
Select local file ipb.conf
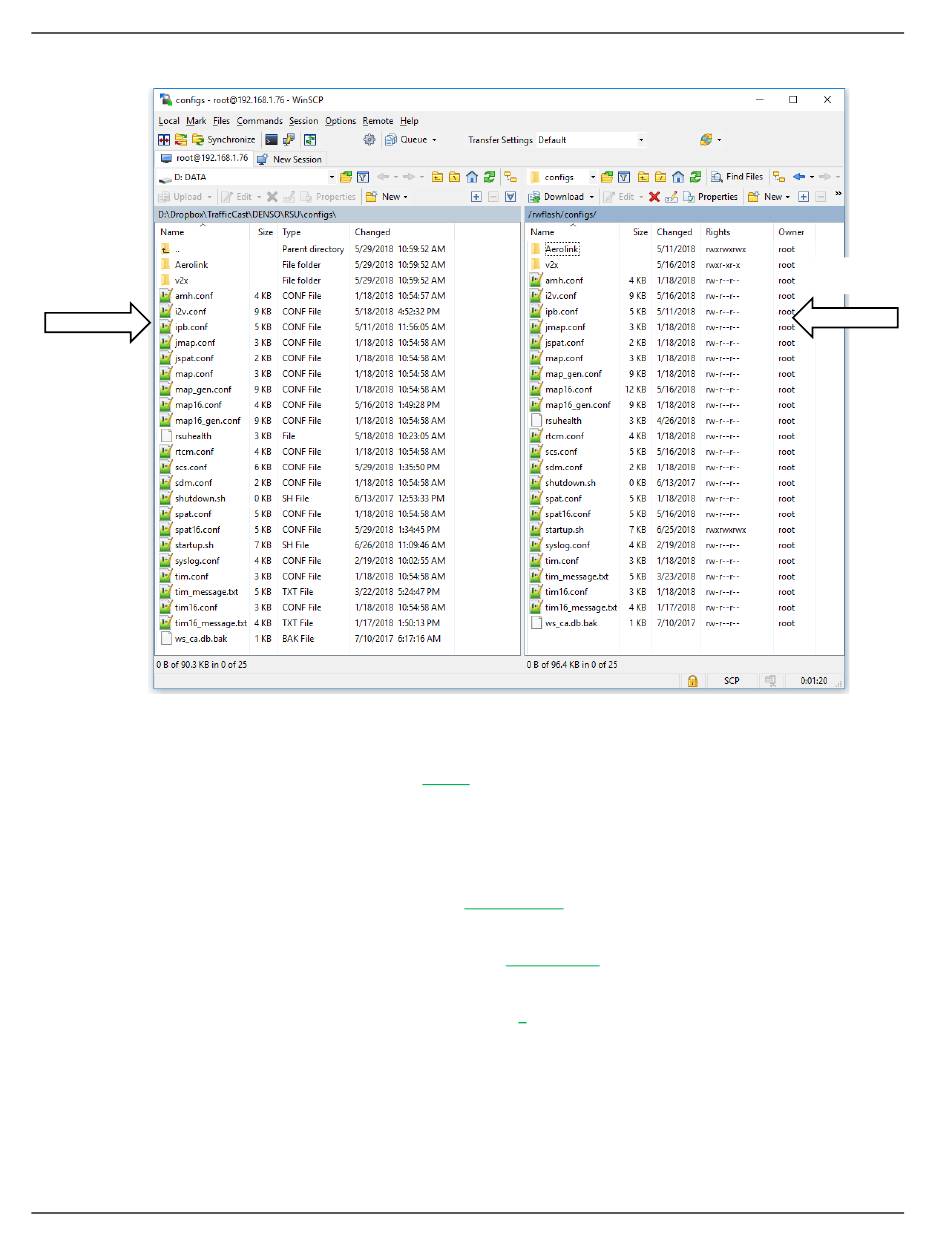tap(191, 327)
